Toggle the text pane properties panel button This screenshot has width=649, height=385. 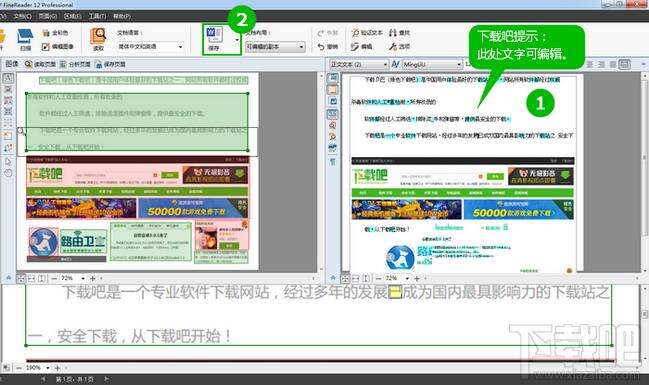[624, 64]
